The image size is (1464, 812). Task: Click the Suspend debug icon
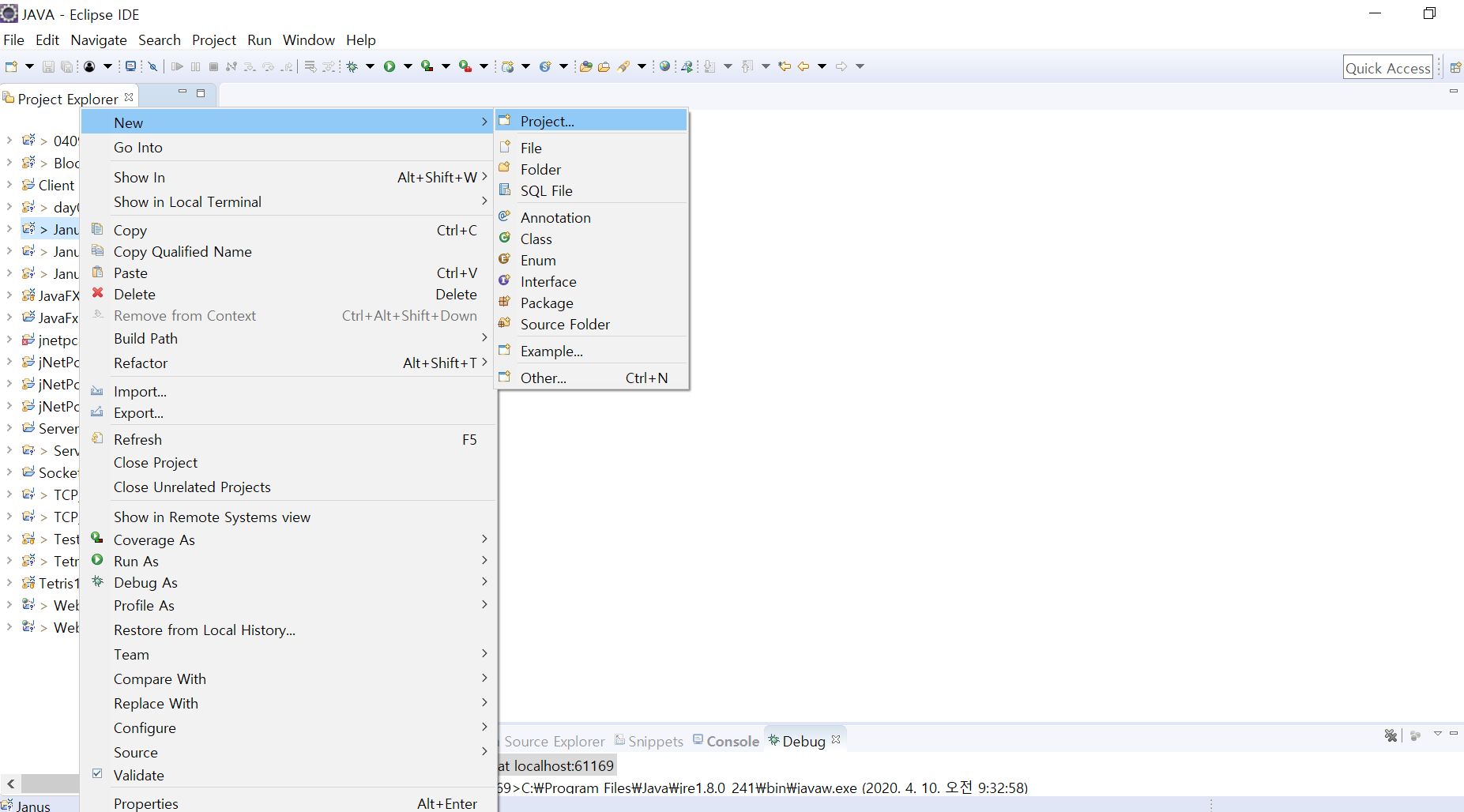tap(195, 66)
